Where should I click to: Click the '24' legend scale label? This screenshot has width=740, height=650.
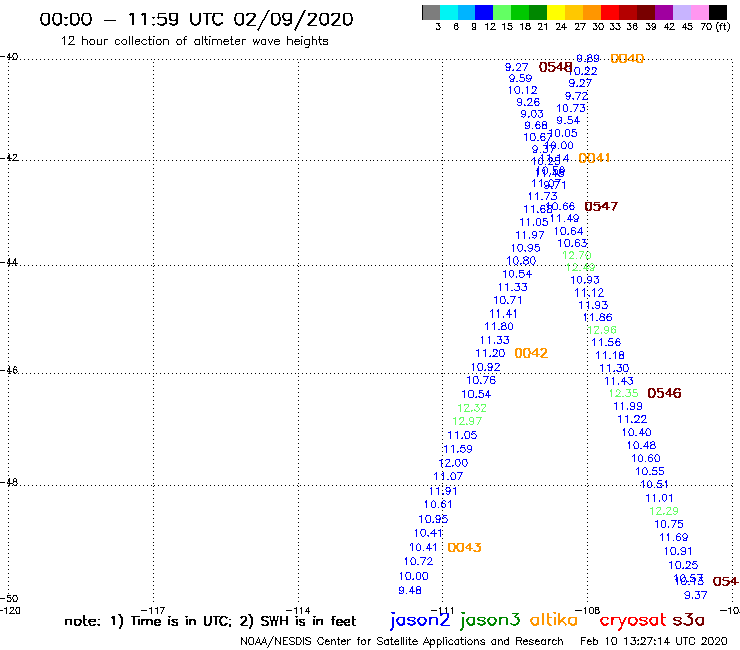(561, 27)
